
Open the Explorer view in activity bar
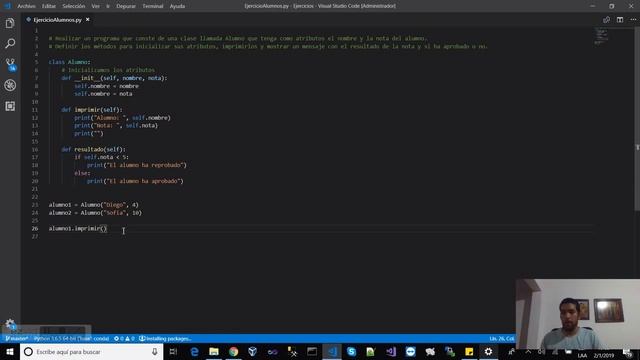[10, 23]
